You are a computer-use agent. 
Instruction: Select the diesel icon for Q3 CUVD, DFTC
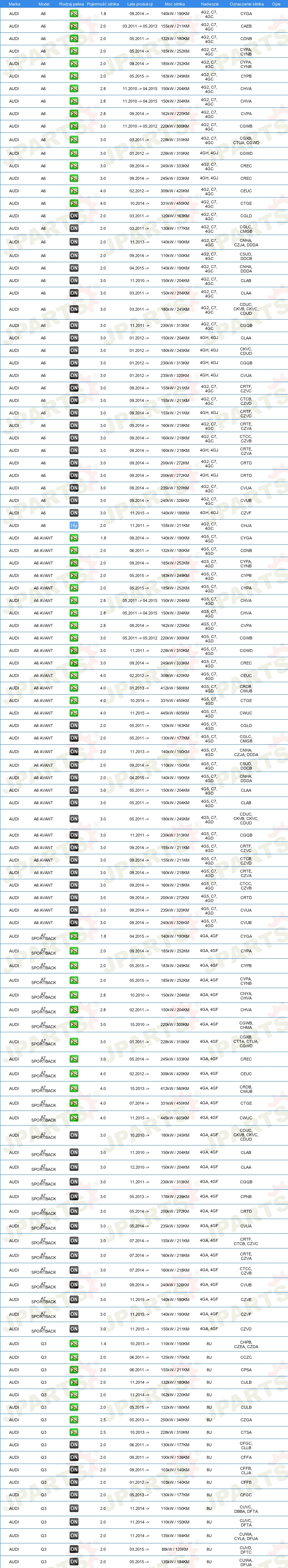pyautogui.click(x=74, y=1549)
